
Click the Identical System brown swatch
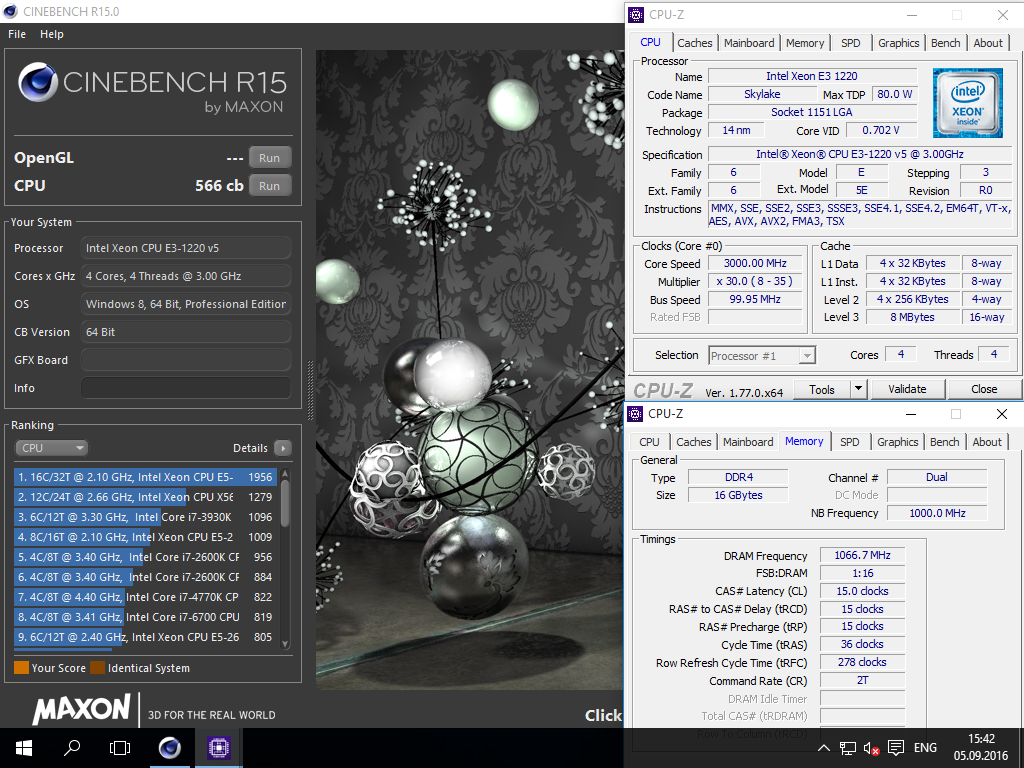[97, 667]
